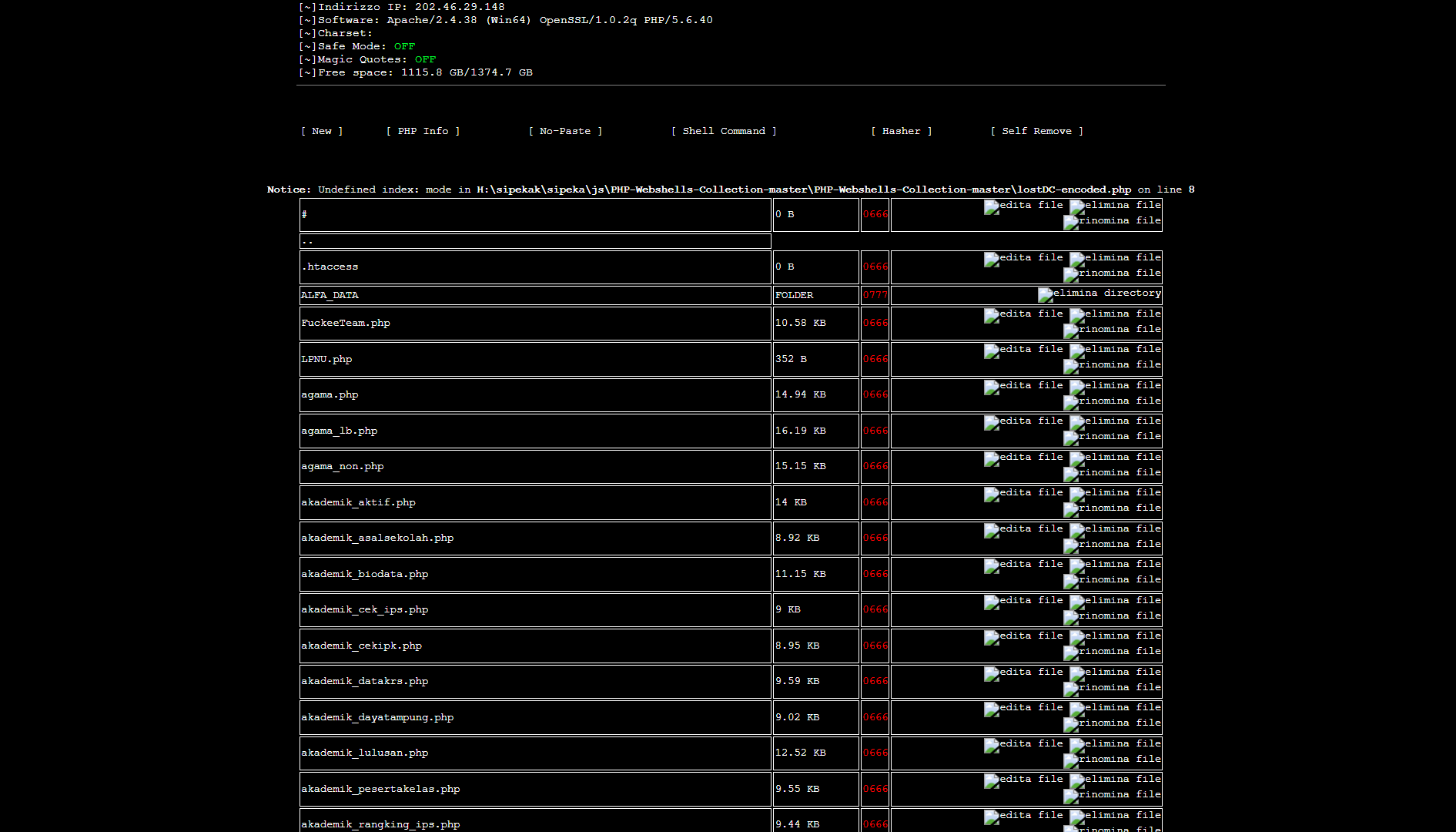Click the elimina file icon for akademik_biodata.php
1456x832 pixels.
tap(1115, 565)
